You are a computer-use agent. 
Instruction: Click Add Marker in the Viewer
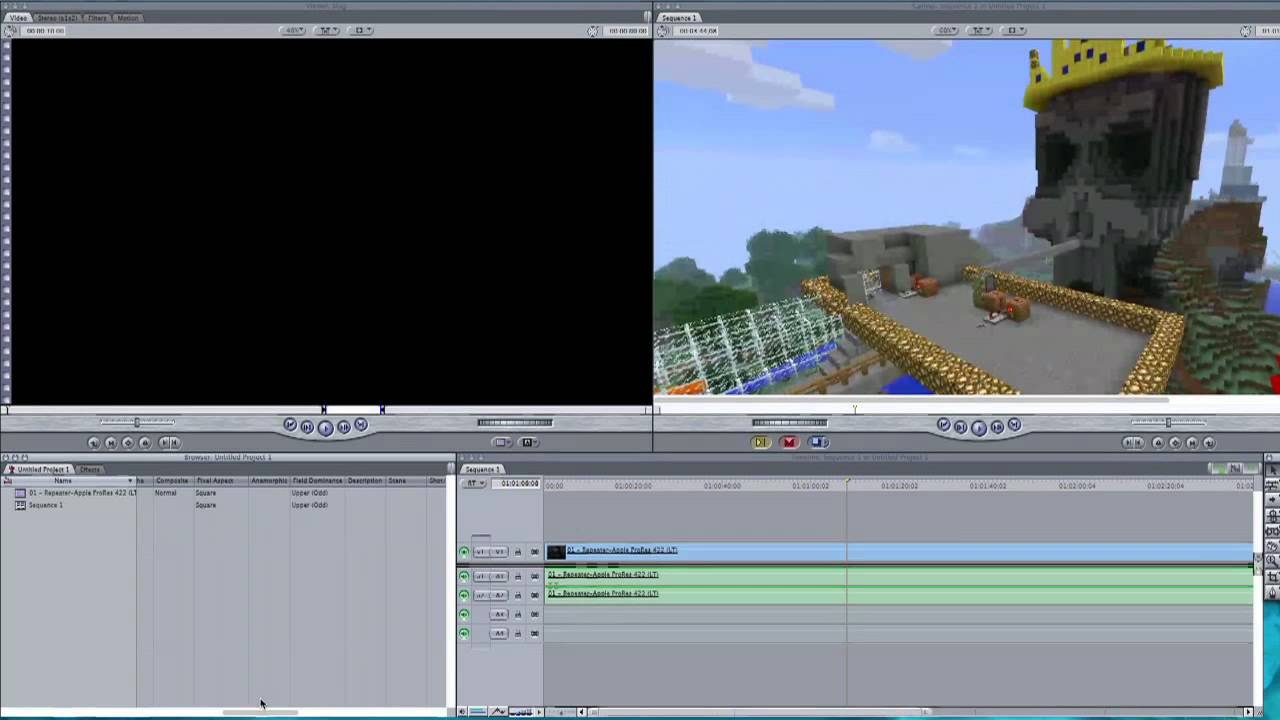point(144,443)
